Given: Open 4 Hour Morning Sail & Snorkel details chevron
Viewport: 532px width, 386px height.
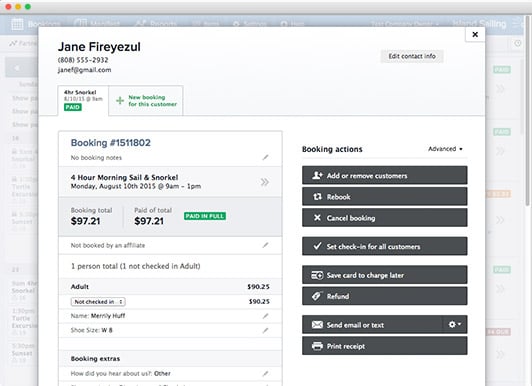Looking at the screenshot, I should (x=265, y=182).
